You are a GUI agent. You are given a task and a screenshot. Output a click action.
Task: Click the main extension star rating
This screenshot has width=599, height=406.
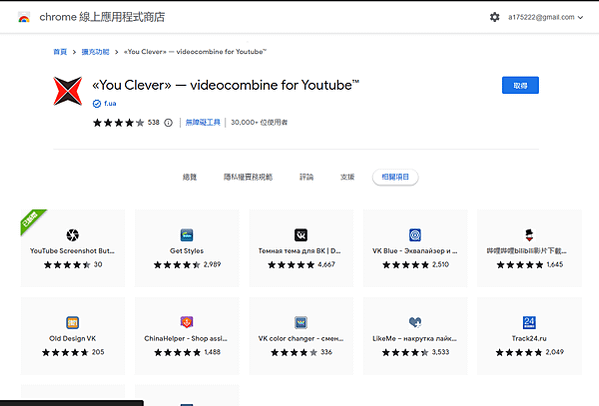click(119, 123)
